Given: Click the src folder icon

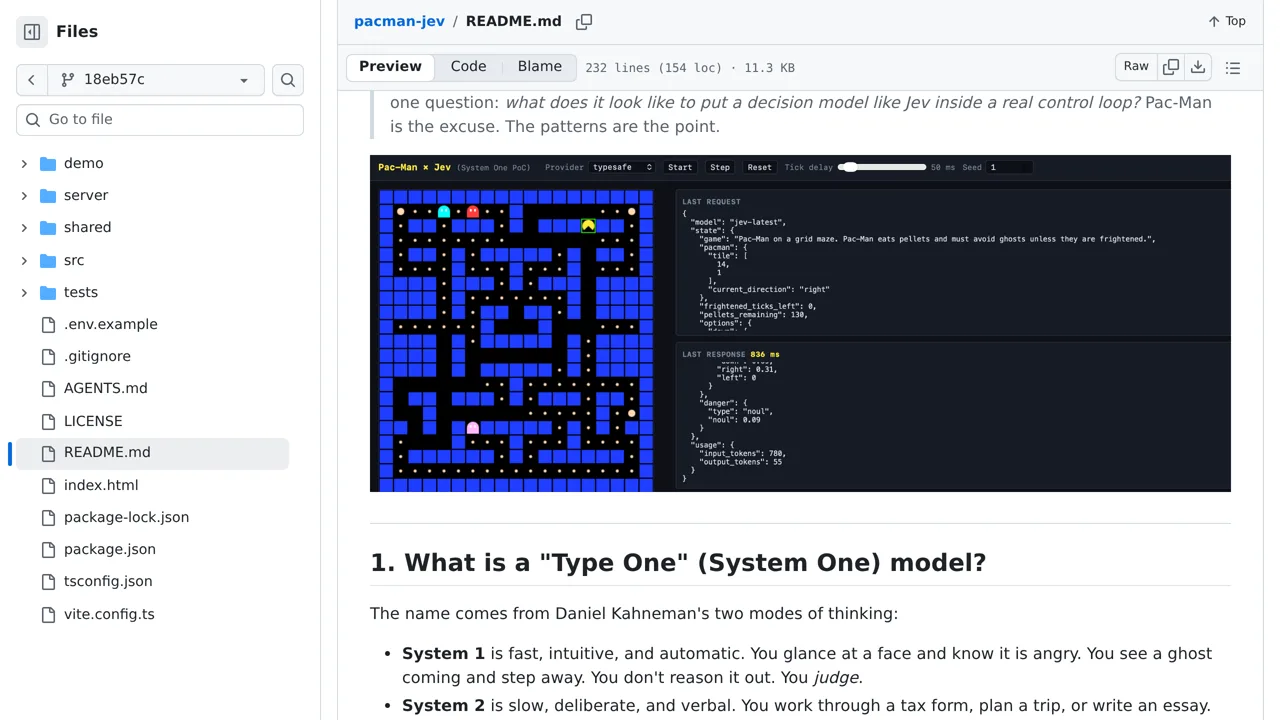Looking at the screenshot, I should click(48, 260).
